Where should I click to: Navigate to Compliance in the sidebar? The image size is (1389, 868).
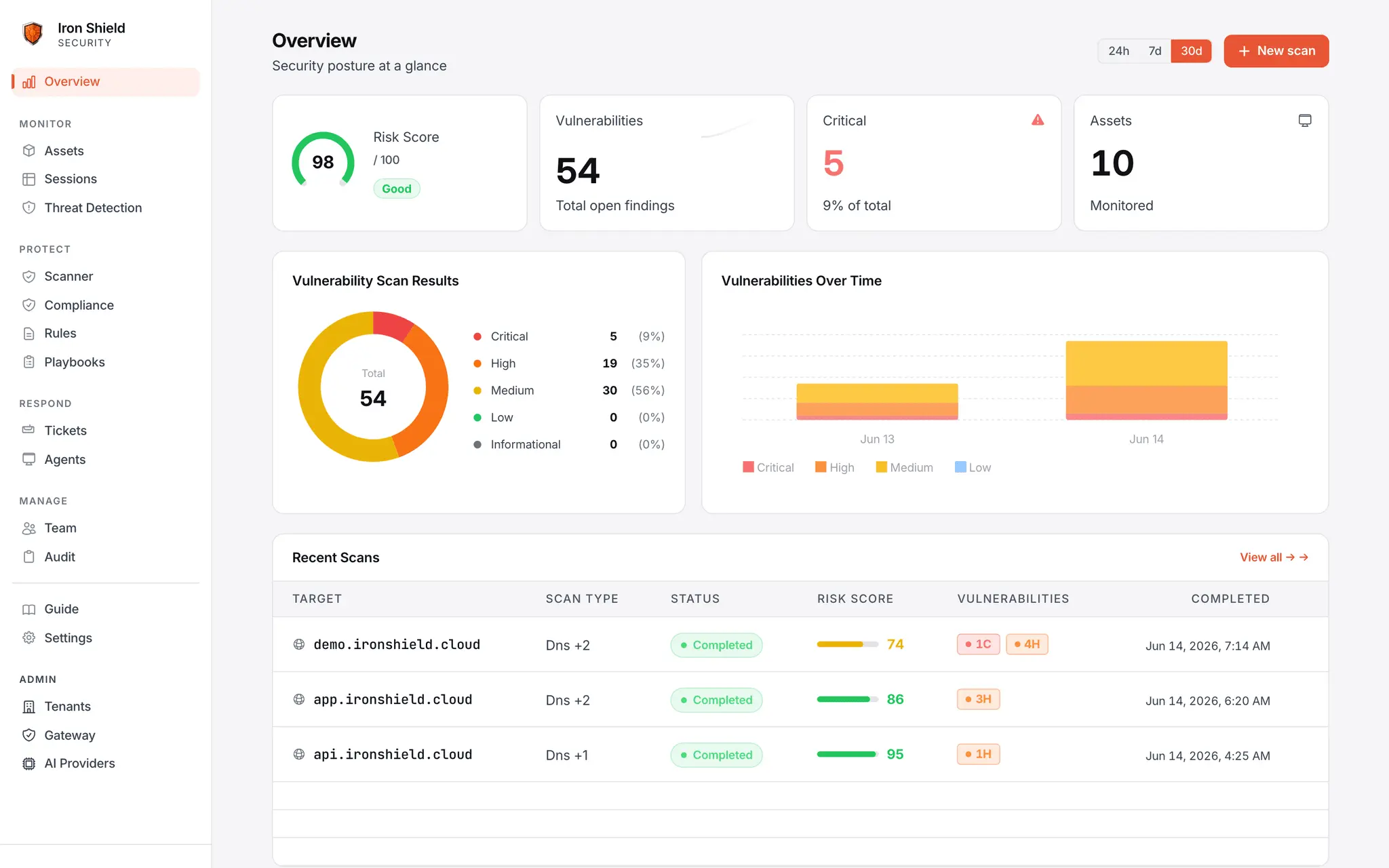106,305
